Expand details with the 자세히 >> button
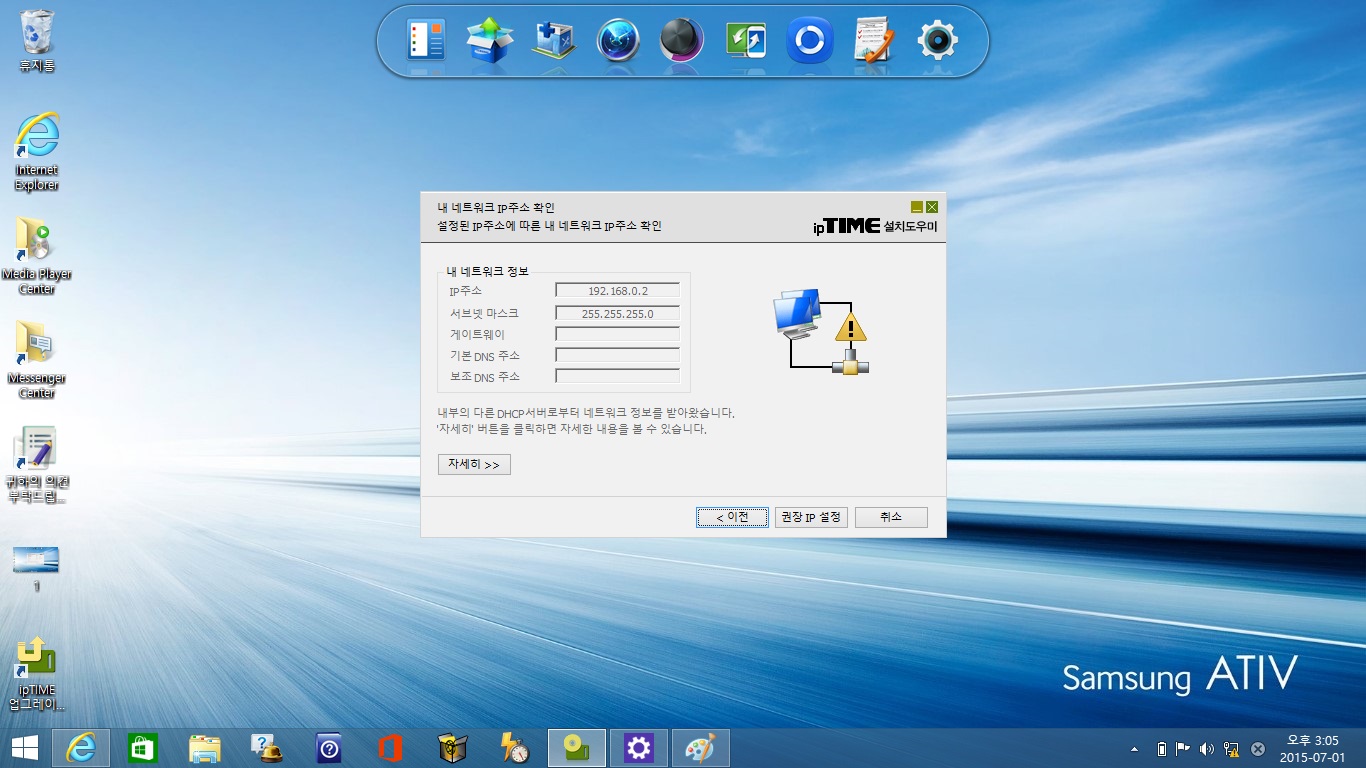The image size is (1366, 768). click(x=474, y=465)
